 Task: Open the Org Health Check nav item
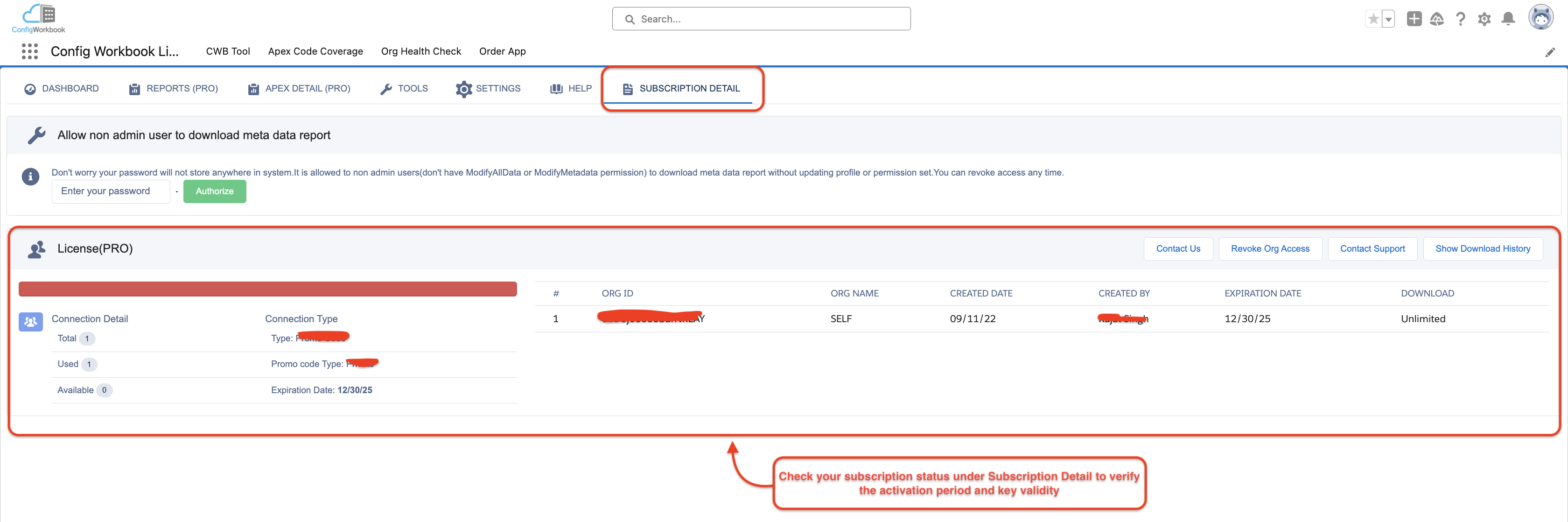point(420,51)
